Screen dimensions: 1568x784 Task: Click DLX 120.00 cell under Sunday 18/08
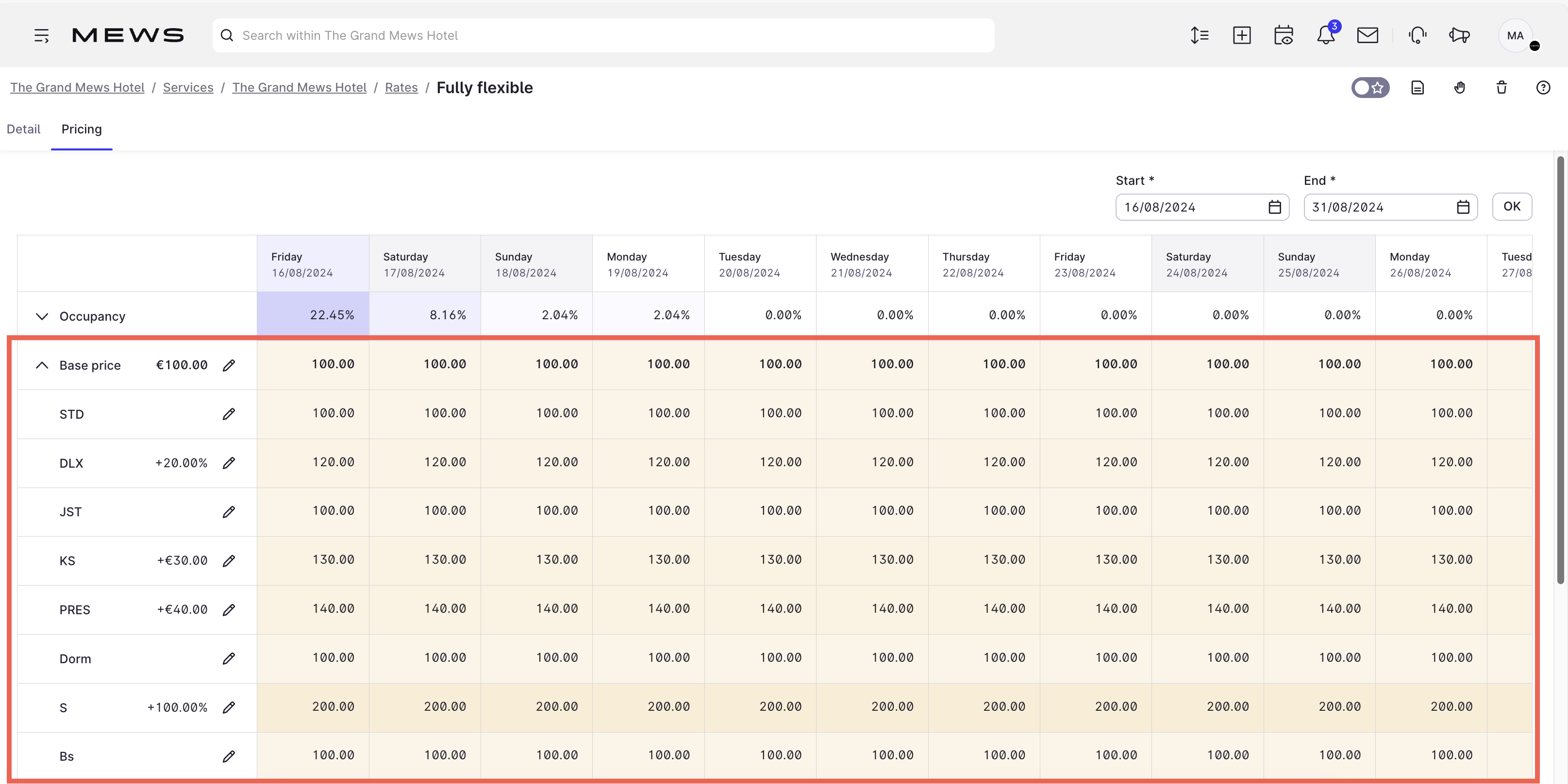click(x=536, y=462)
